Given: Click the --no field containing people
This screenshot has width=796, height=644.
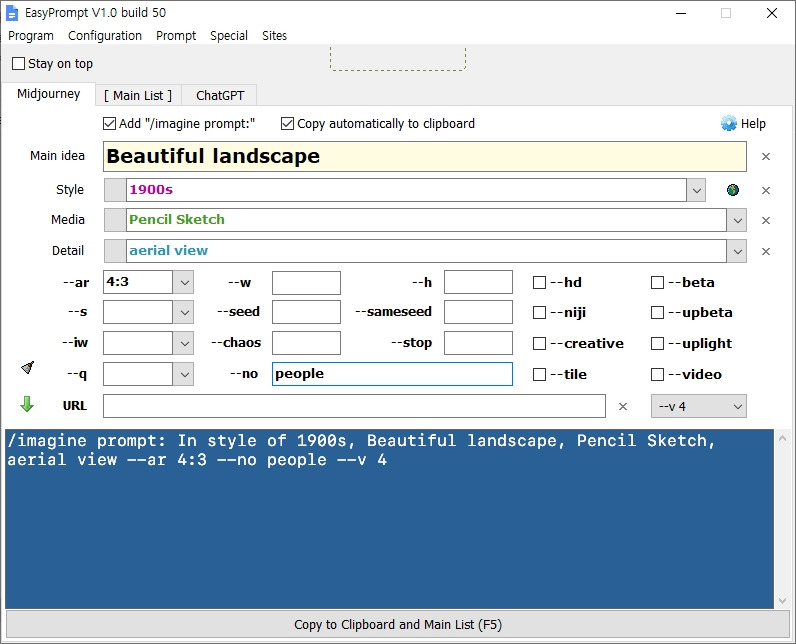Looking at the screenshot, I should (392, 374).
